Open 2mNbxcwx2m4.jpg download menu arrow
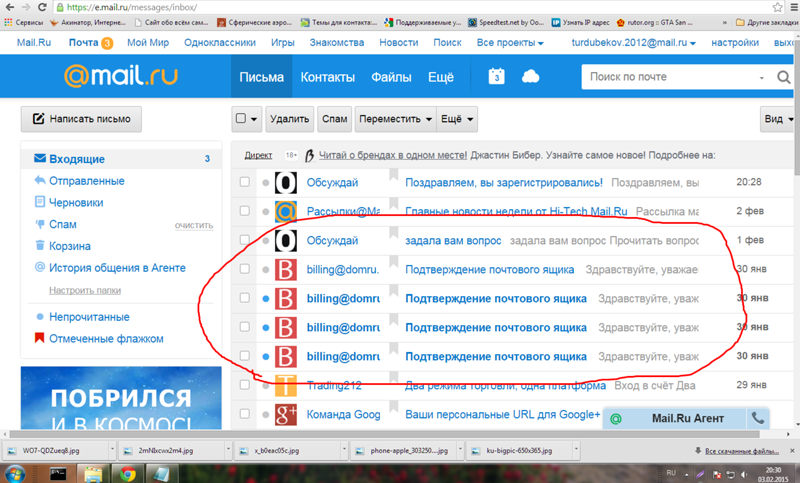 tap(228, 450)
